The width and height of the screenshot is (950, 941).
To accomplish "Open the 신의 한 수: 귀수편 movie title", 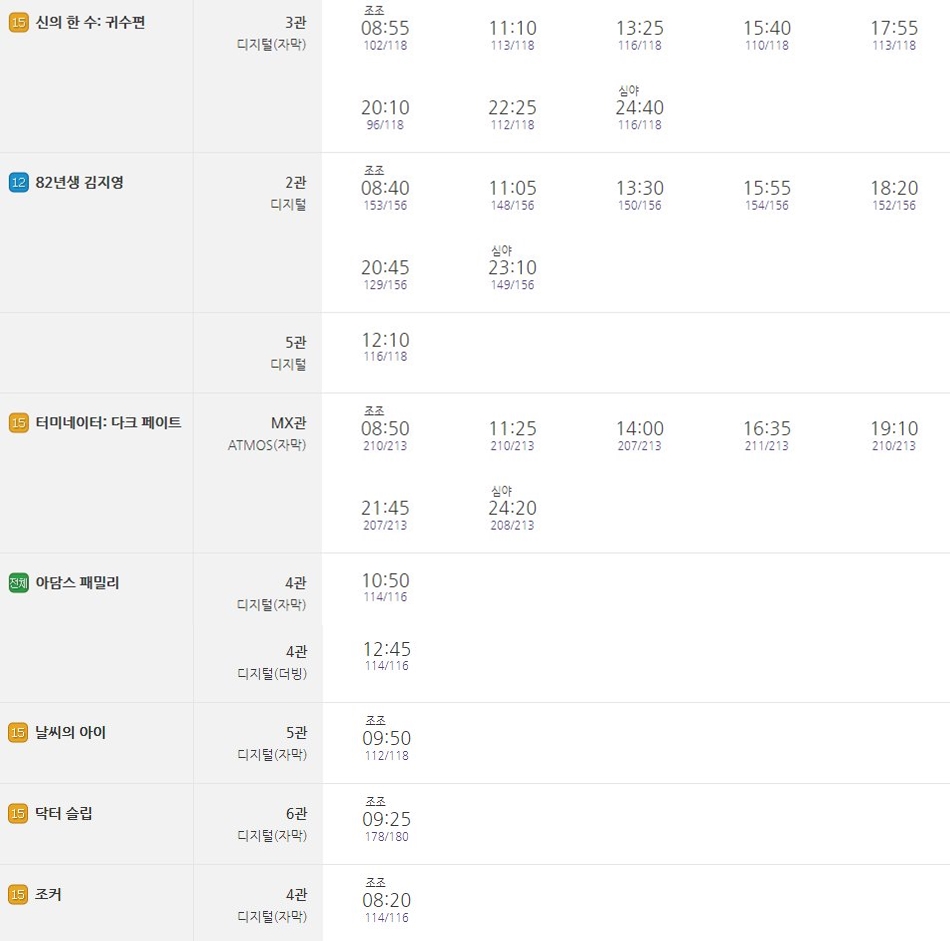I will tap(90, 22).
